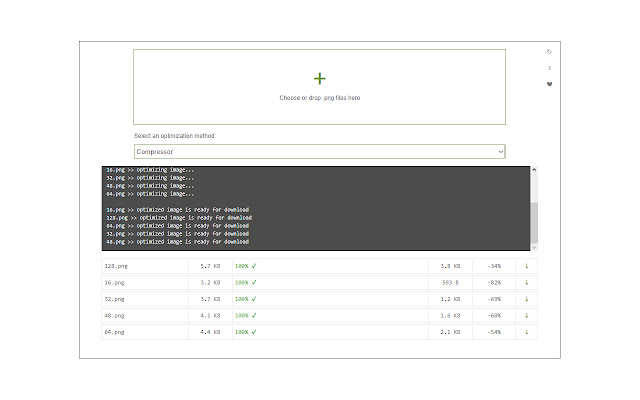
Task: Click the 4.1 KB original size
Action: pos(210,316)
